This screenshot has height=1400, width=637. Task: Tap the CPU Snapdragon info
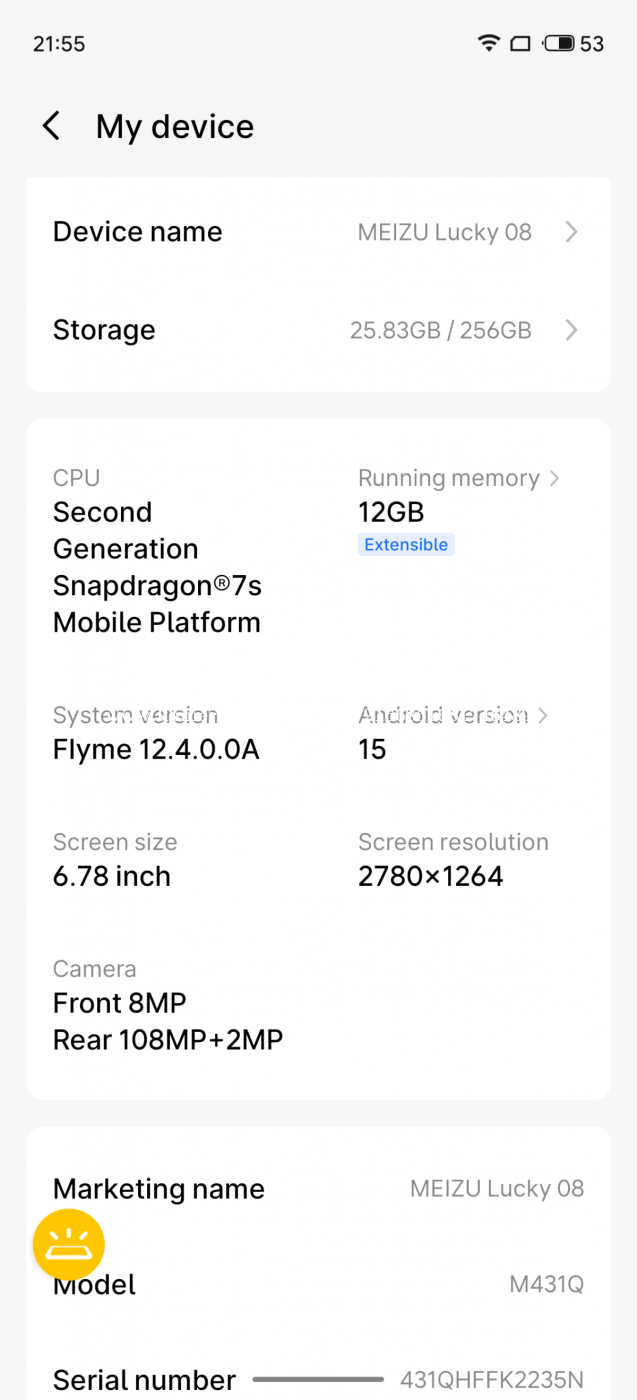[x=157, y=567]
